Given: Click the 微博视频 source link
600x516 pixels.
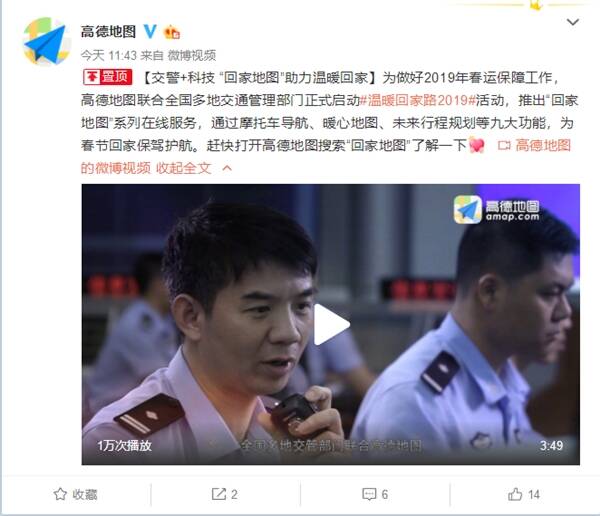Looking at the screenshot, I should tap(192, 56).
